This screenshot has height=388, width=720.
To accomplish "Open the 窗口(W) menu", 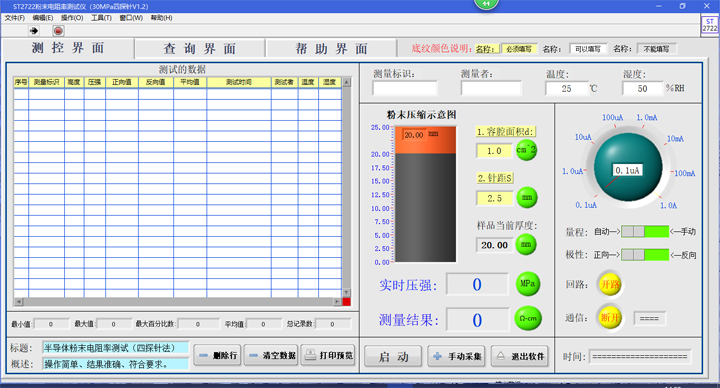I will click(x=131, y=17).
